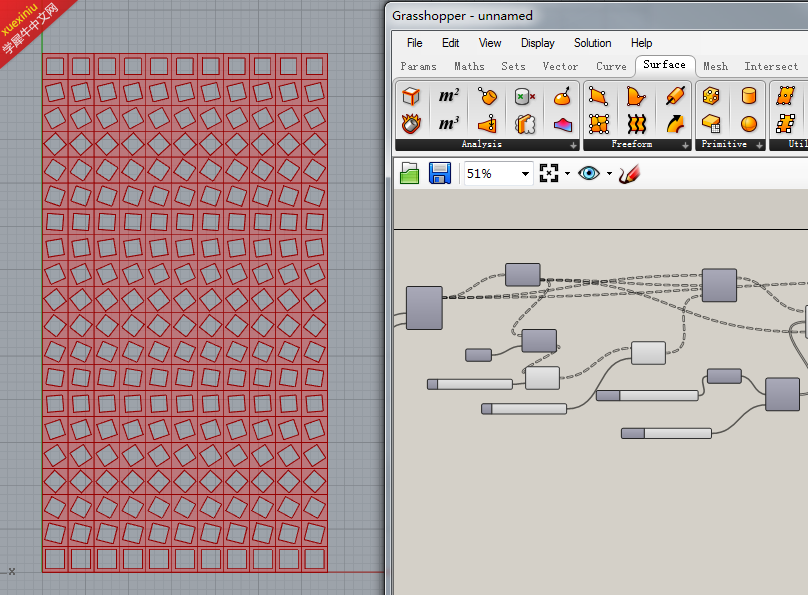Select the dotted box Bounding Box icon
The image size is (808, 595).
click(711, 96)
